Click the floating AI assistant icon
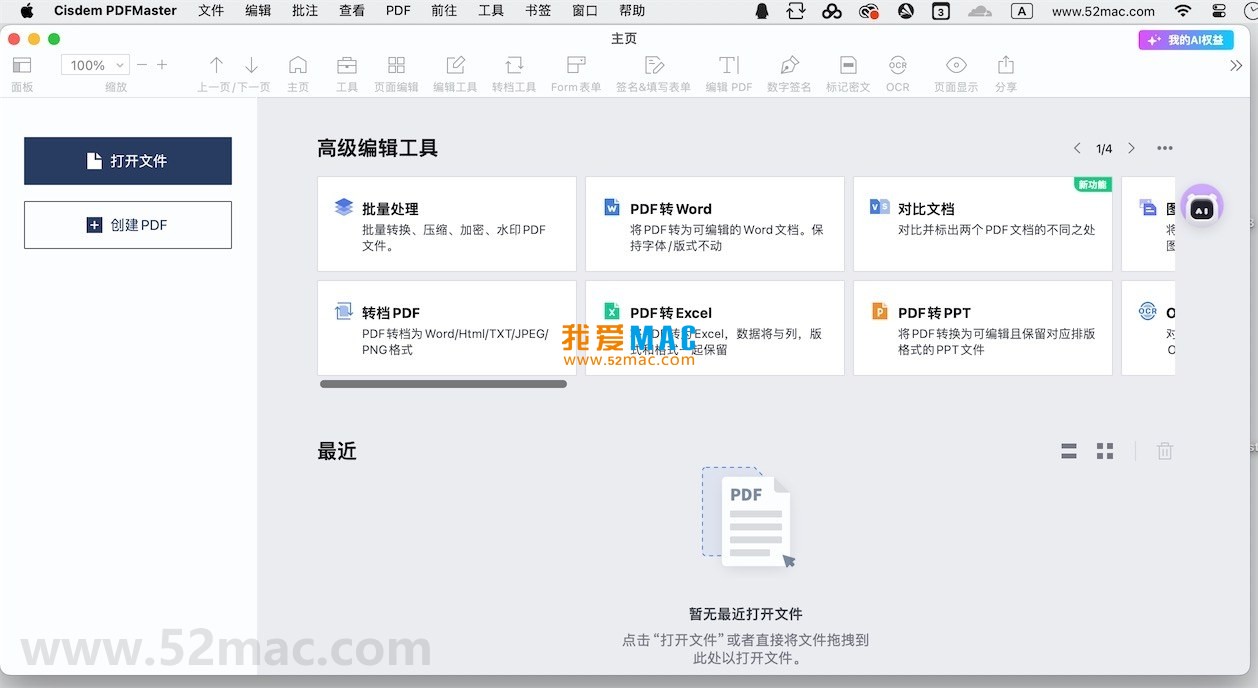The height and width of the screenshot is (688, 1258). click(x=1201, y=209)
